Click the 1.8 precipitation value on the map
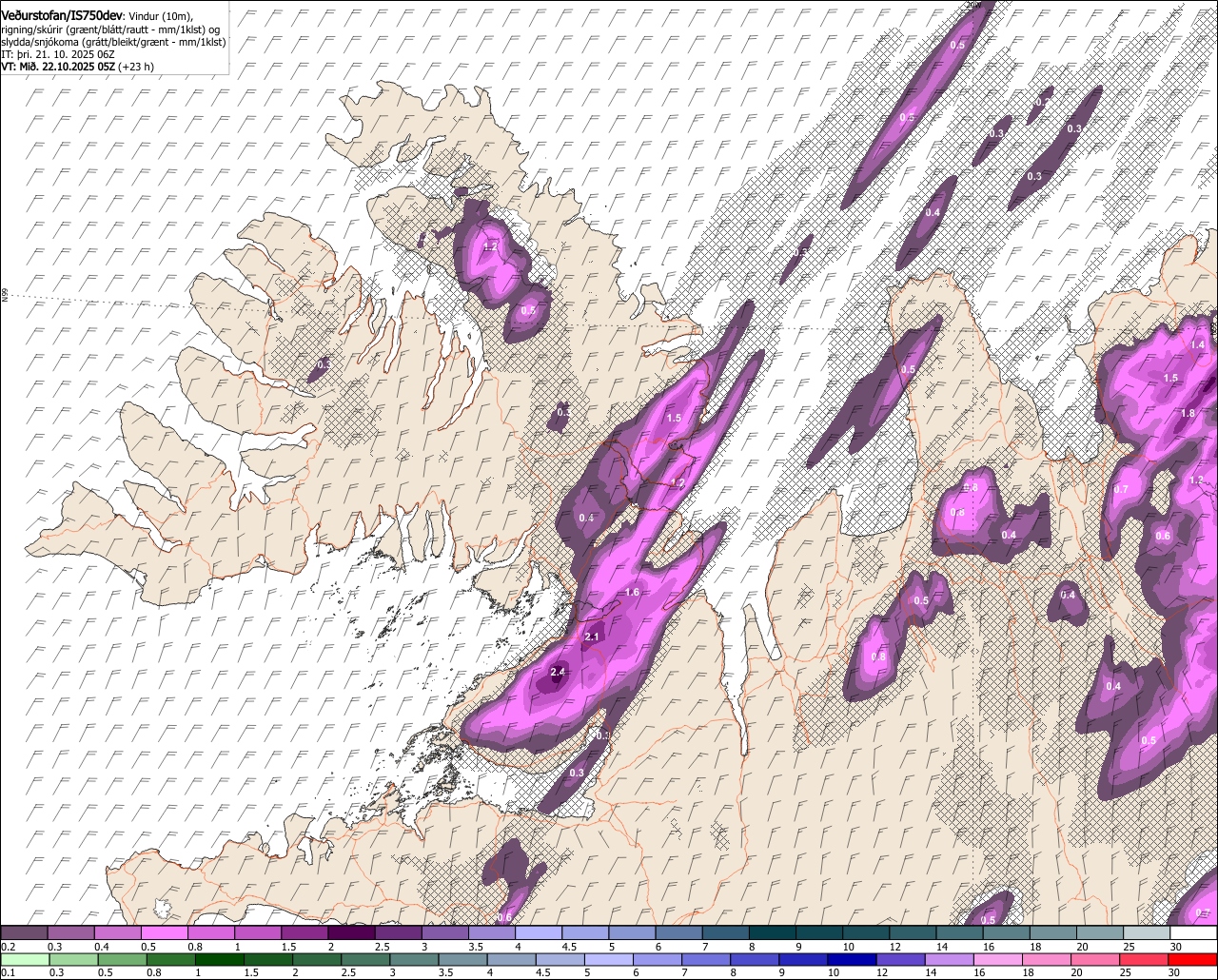 pos(1188,414)
